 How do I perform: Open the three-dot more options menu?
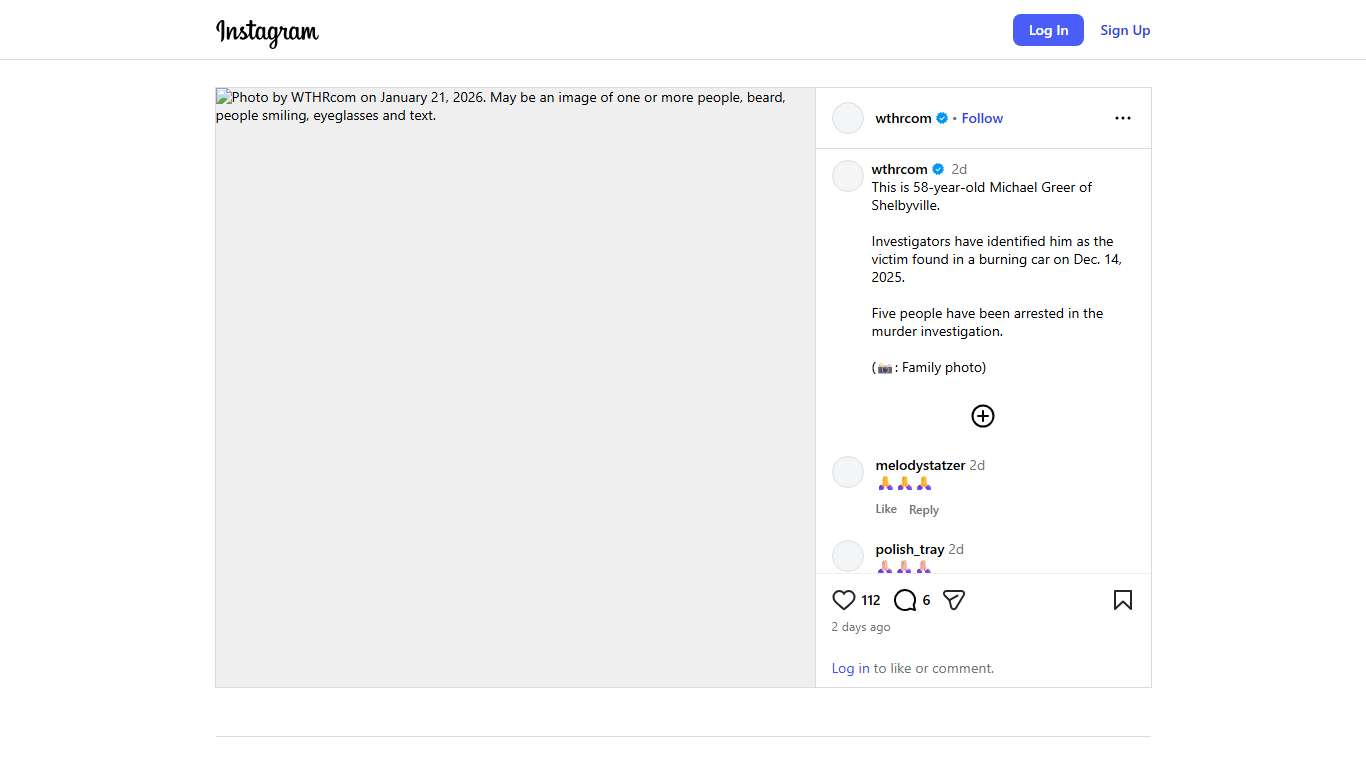(1122, 118)
